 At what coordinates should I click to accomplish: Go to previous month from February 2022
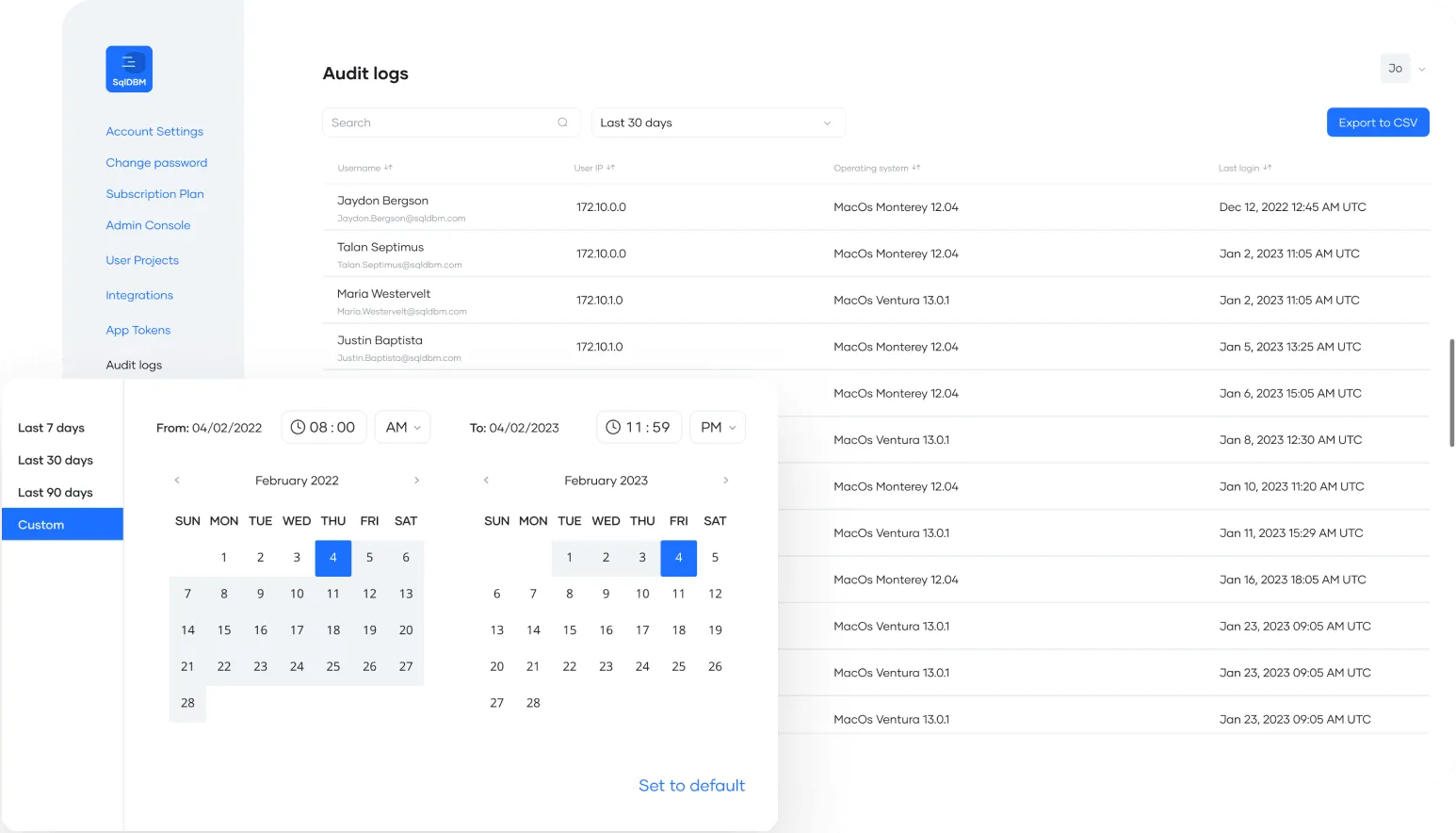coord(176,481)
